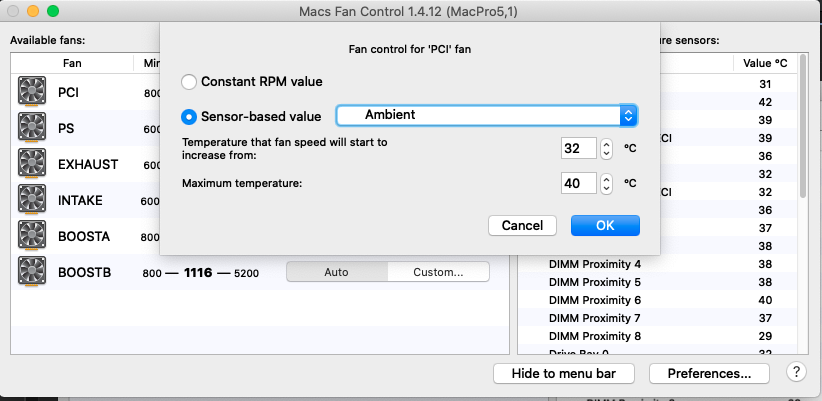
Task: Select the DIMM Proximity 7 sensor row
Action: [658, 318]
